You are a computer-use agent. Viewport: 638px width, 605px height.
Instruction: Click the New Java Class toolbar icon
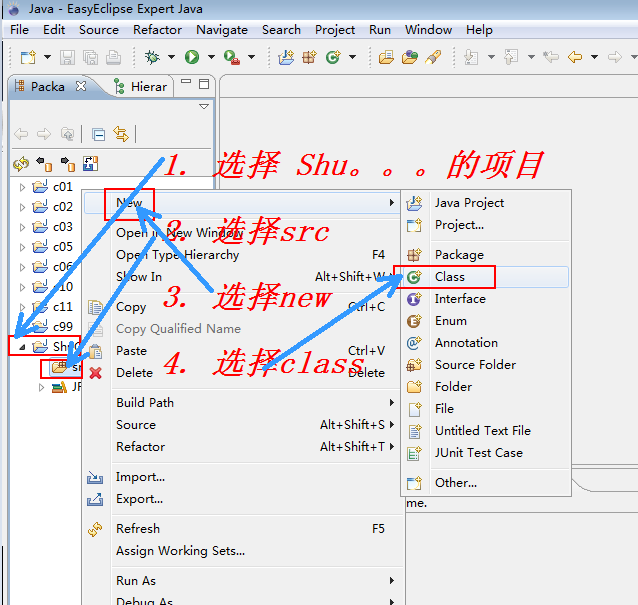(x=333, y=57)
